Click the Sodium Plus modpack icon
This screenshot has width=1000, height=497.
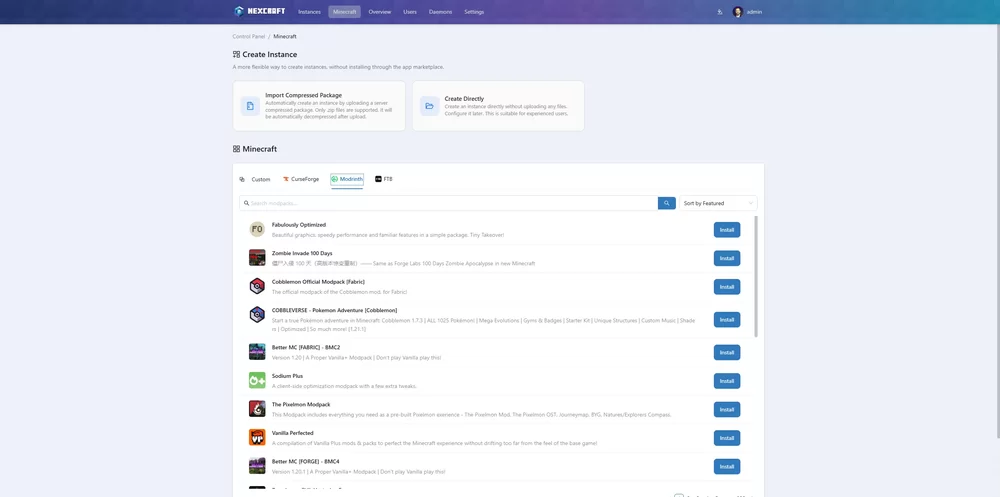257,380
